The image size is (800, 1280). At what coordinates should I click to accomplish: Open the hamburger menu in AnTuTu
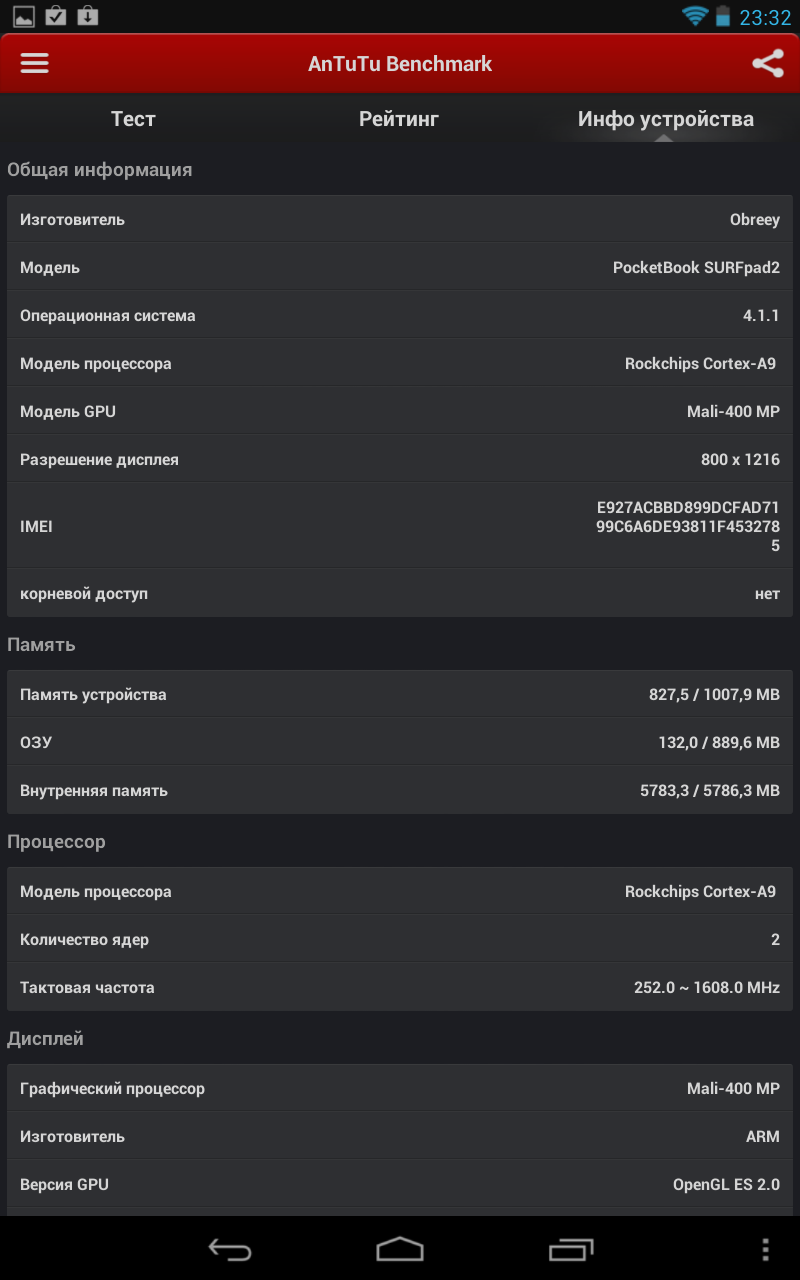35,63
